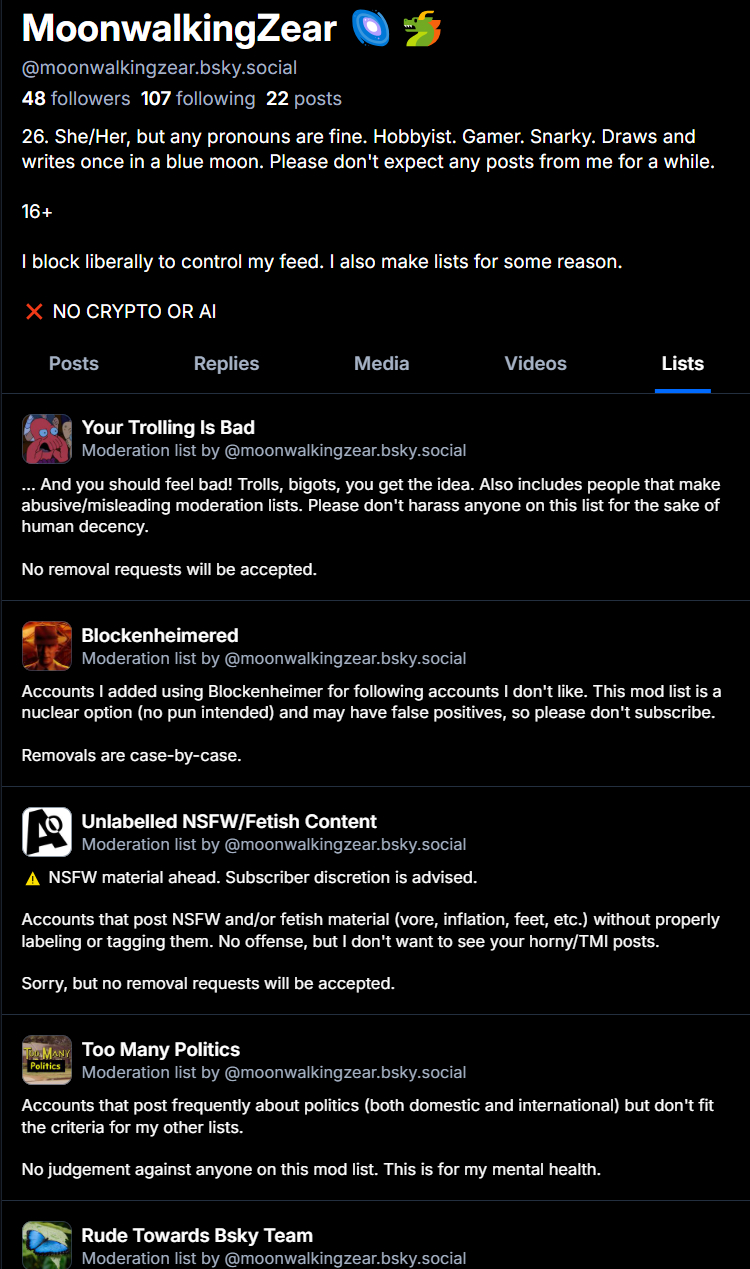Switch to the Posts tab
This screenshot has height=1269, width=750.
[x=74, y=364]
